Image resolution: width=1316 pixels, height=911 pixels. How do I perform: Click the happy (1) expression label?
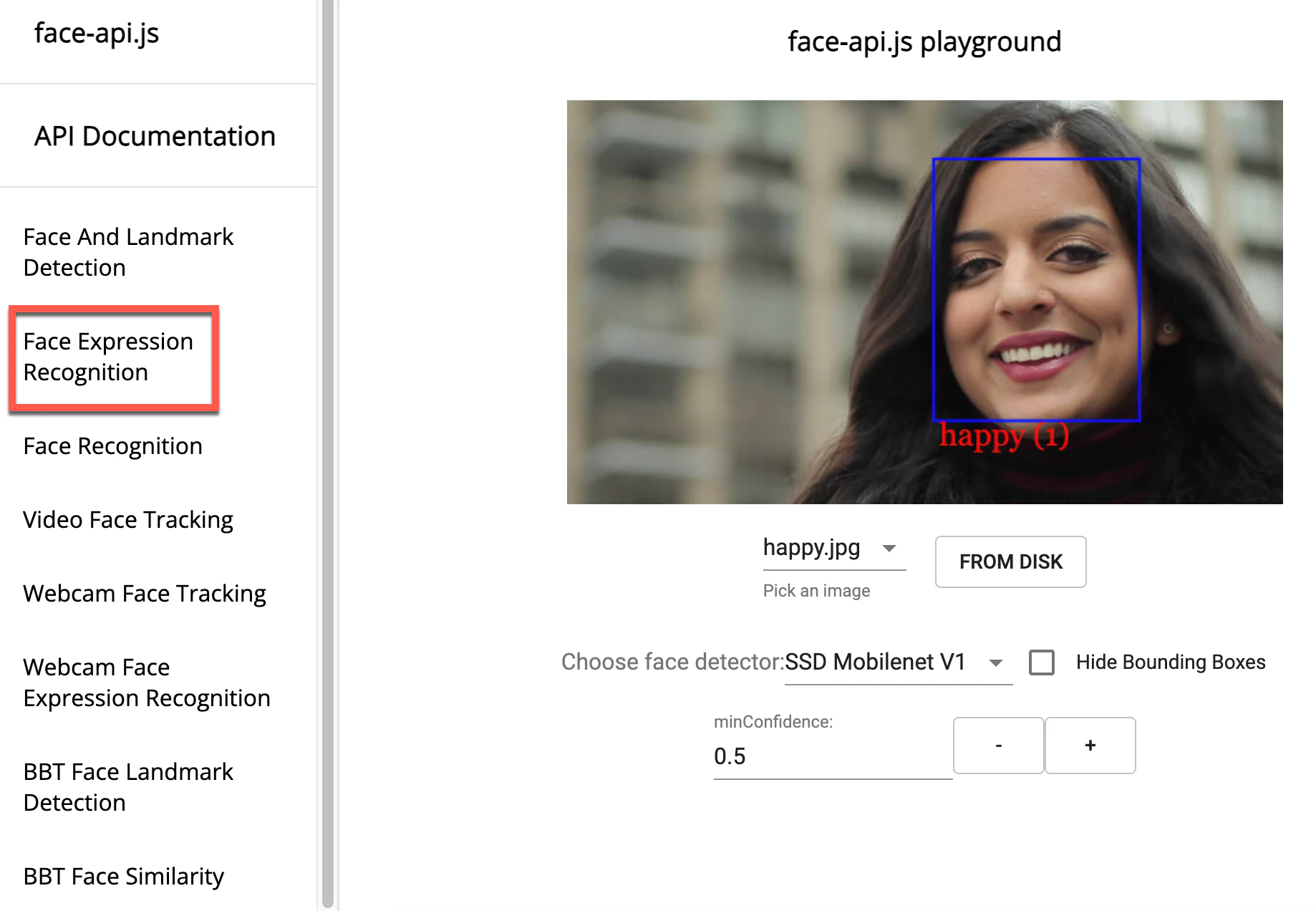point(1004,435)
